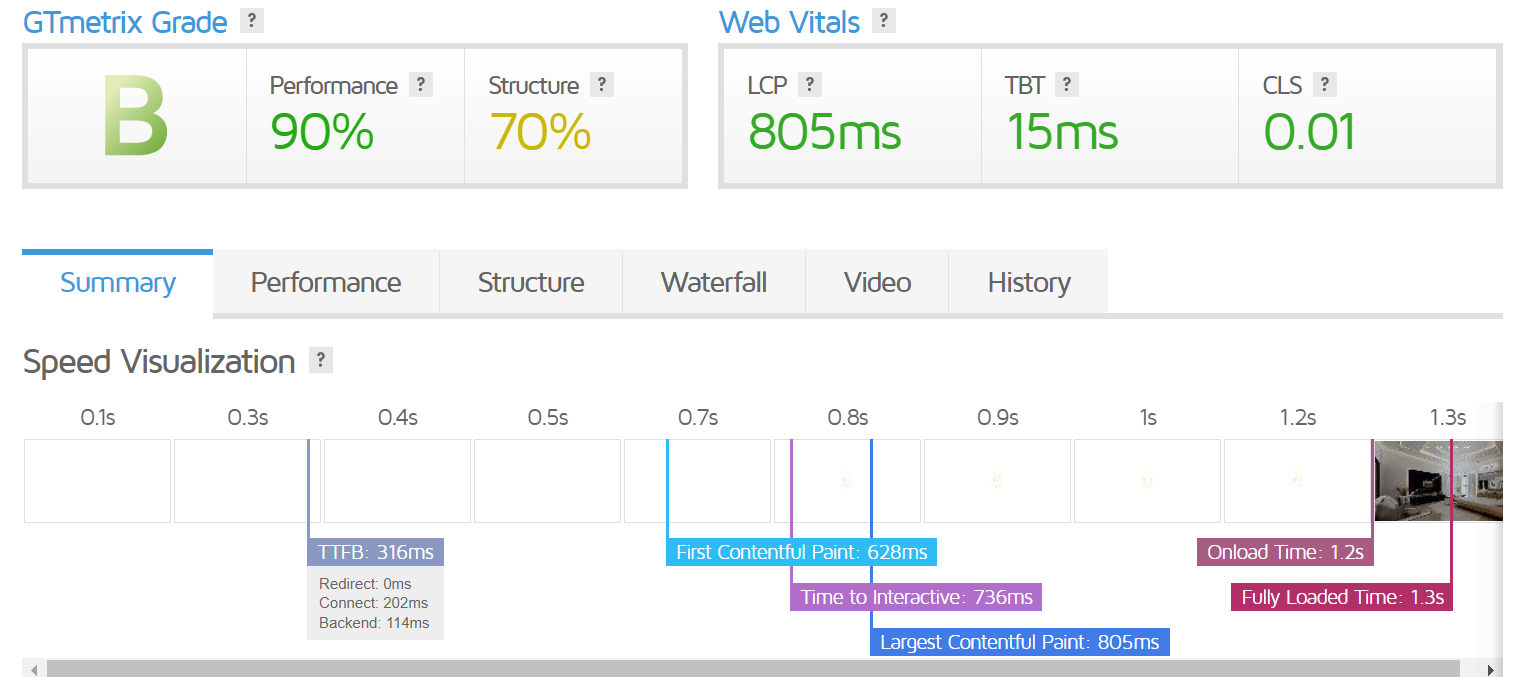Image resolution: width=1517 pixels, height=677 pixels.
Task: Click the Structure score help icon
Action: point(601,85)
